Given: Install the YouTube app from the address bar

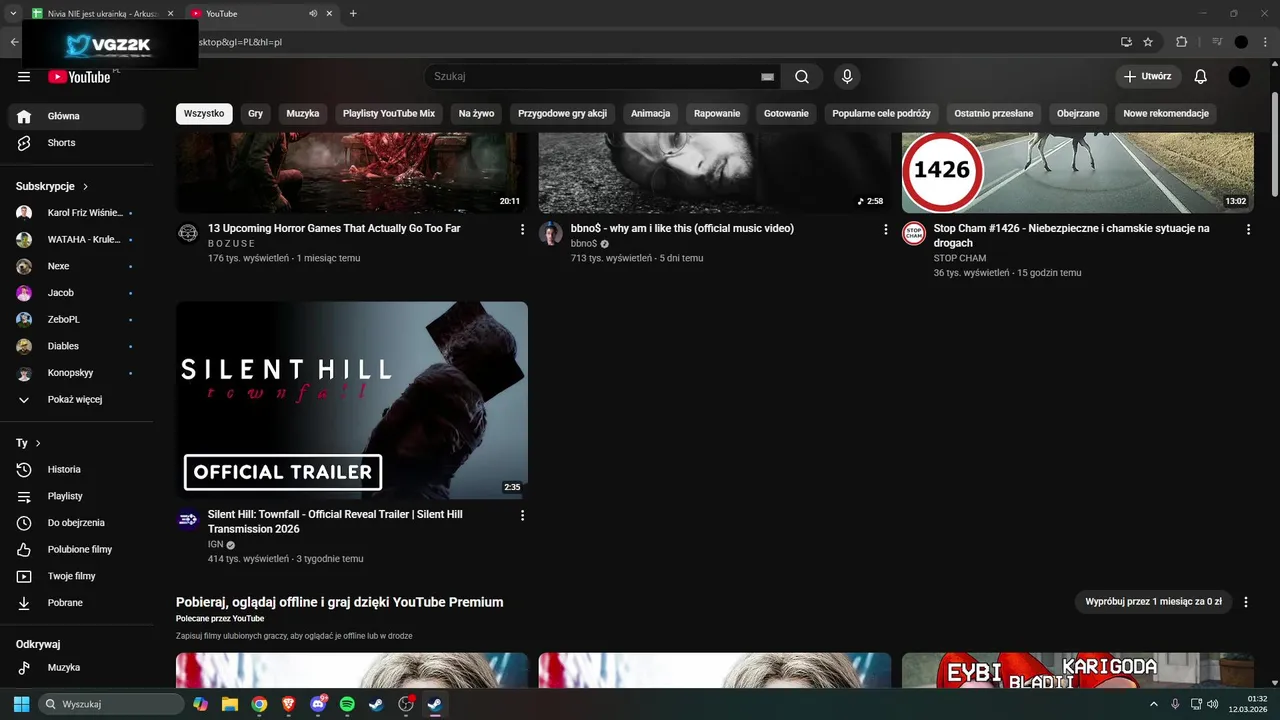Looking at the screenshot, I should 1126,42.
